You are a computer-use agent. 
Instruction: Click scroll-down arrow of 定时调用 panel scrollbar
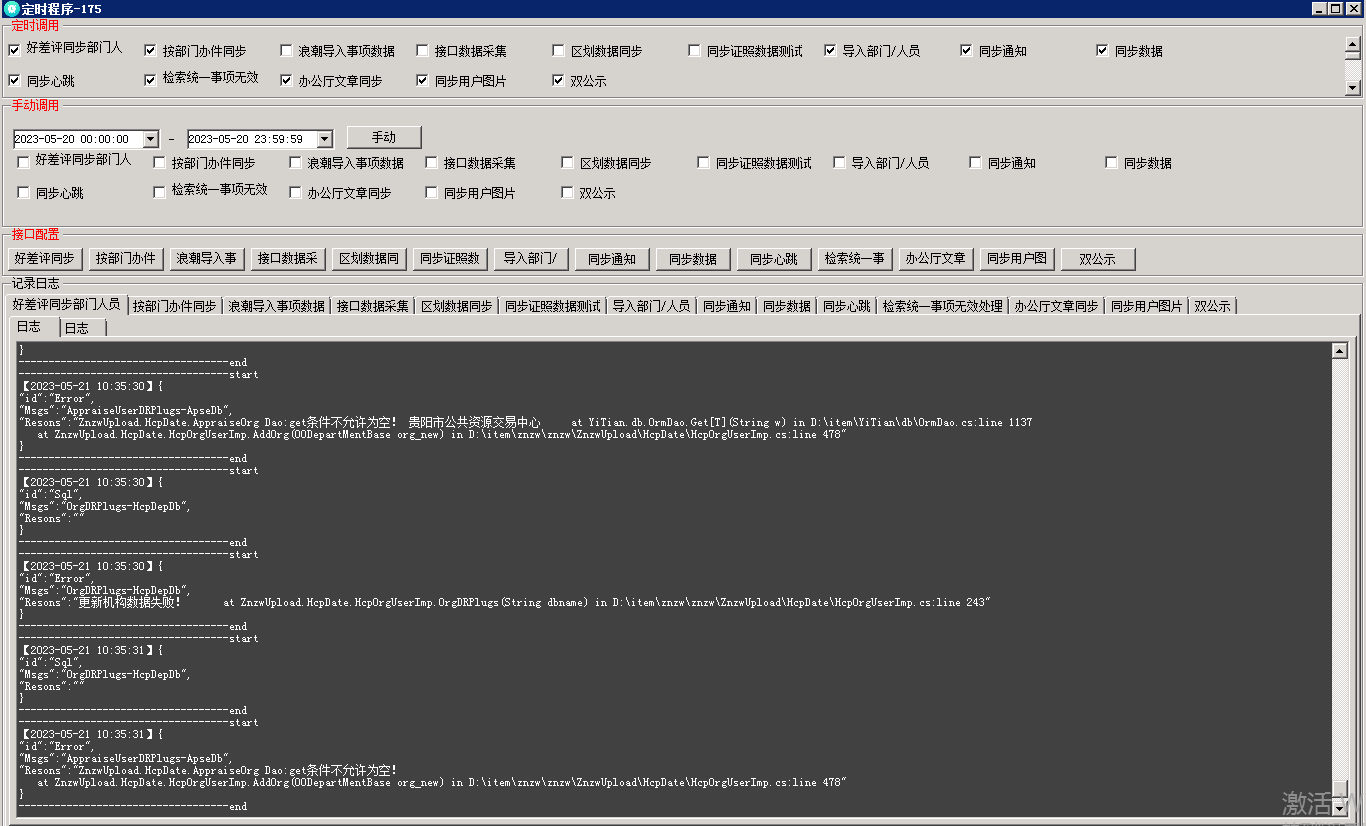pos(1353,88)
